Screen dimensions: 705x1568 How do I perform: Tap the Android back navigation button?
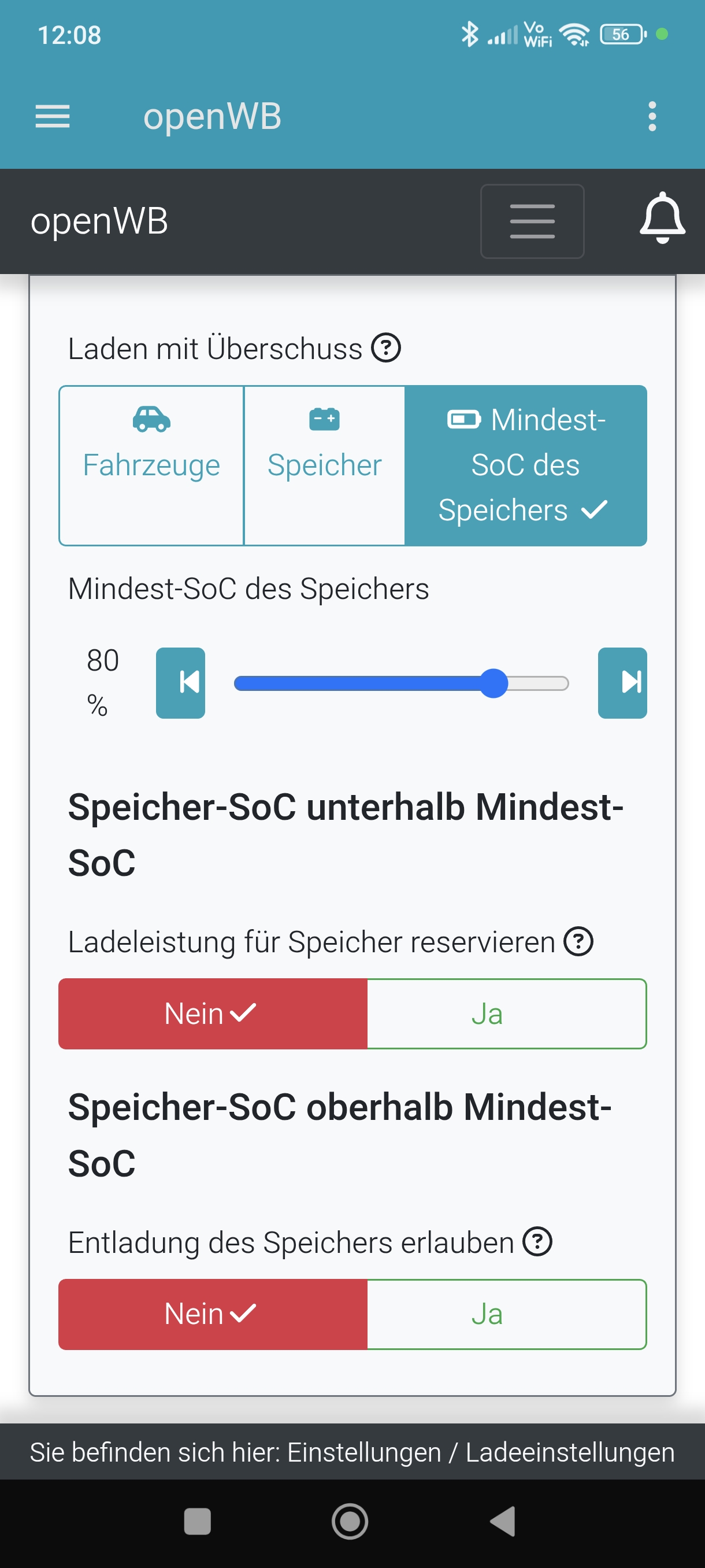click(x=503, y=1521)
